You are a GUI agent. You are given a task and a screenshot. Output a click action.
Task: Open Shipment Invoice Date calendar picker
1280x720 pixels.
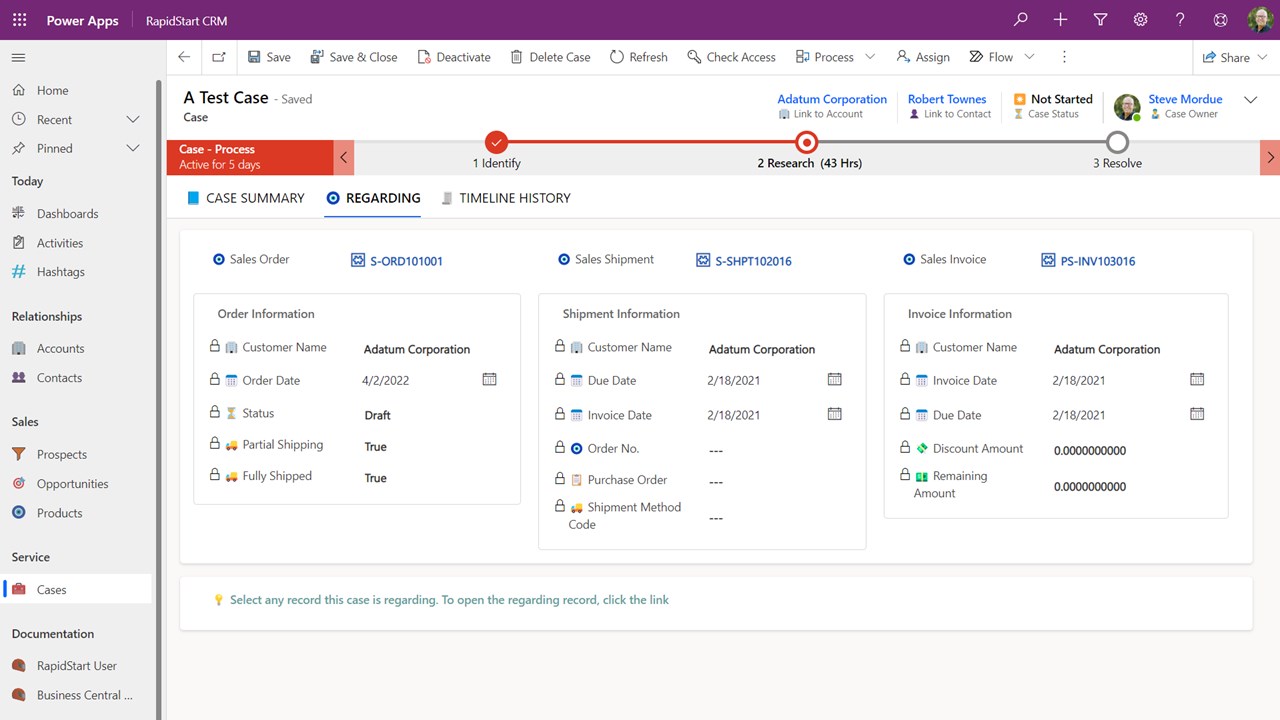834,414
